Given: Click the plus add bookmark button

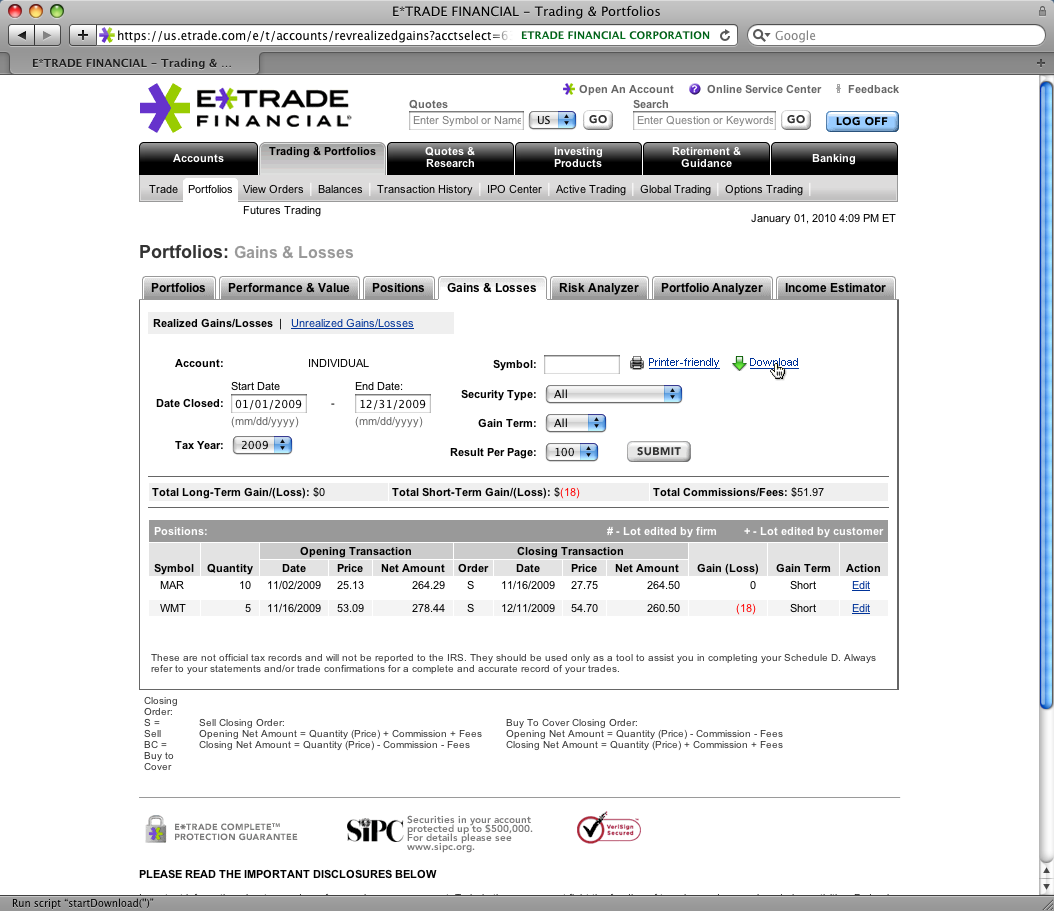Looking at the screenshot, I should coord(83,35).
